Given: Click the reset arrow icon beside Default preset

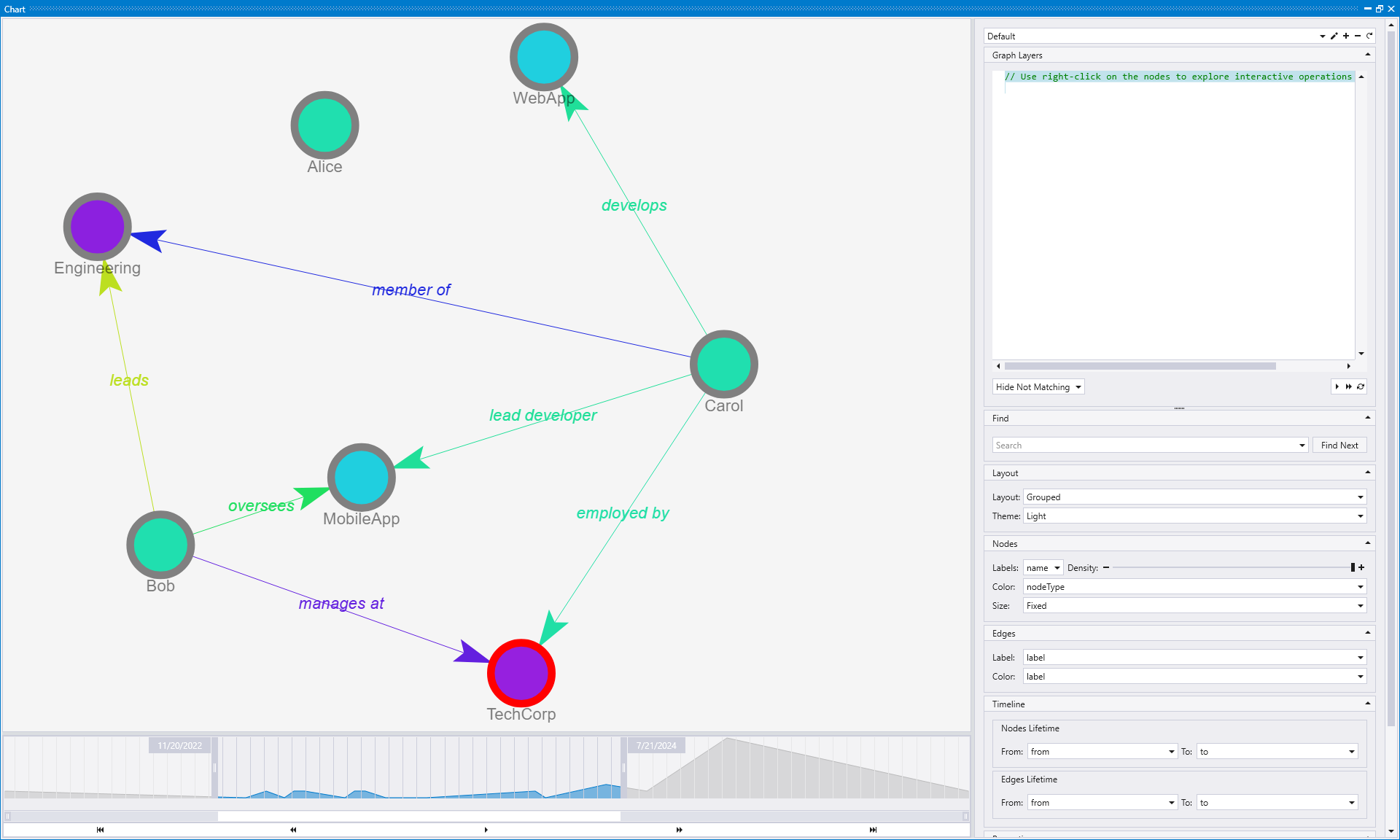Looking at the screenshot, I should [x=1369, y=36].
